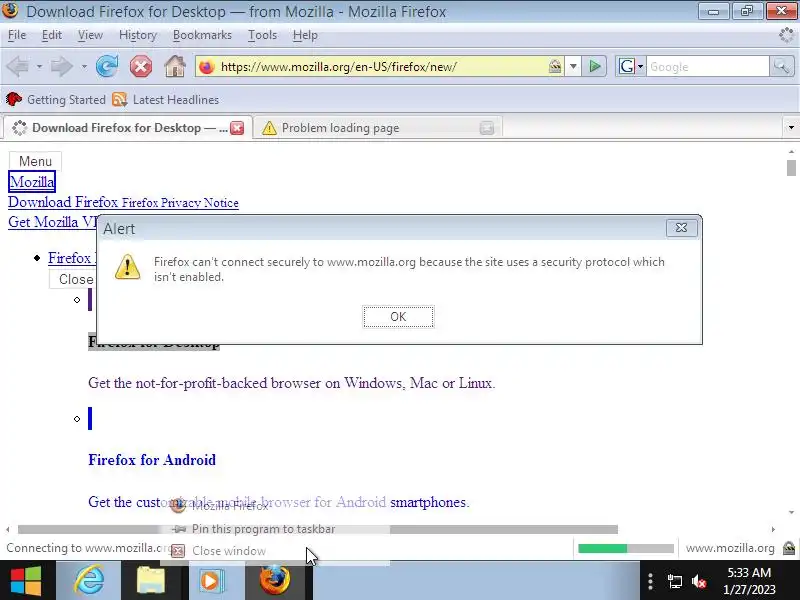Open the Back history dropdown arrow

click(x=39, y=67)
